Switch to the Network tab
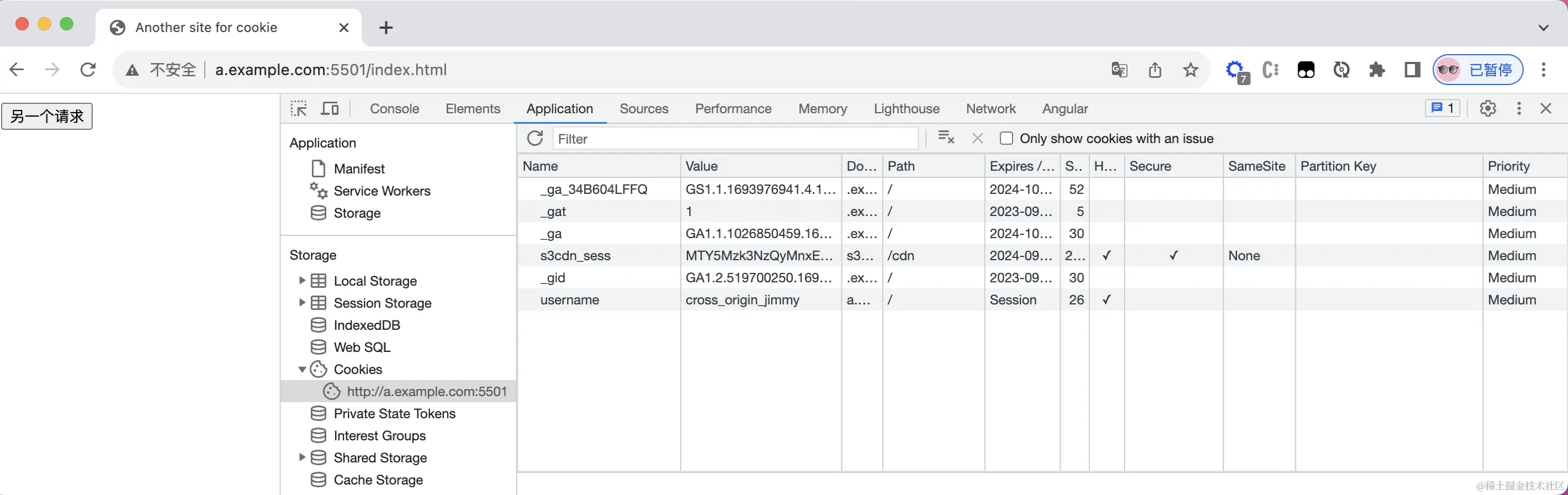Screen dimensions: 1568x495 tap(990, 108)
